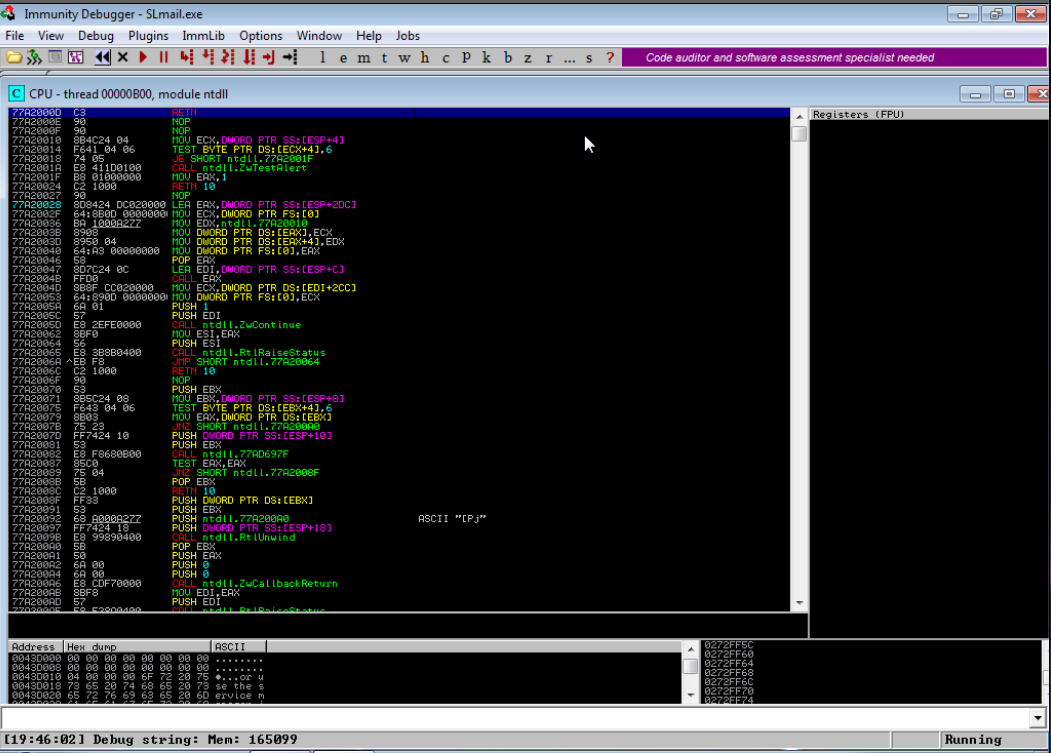Show Patches via P button
This screenshot has height=753, width=1051.
coord(466,58)
